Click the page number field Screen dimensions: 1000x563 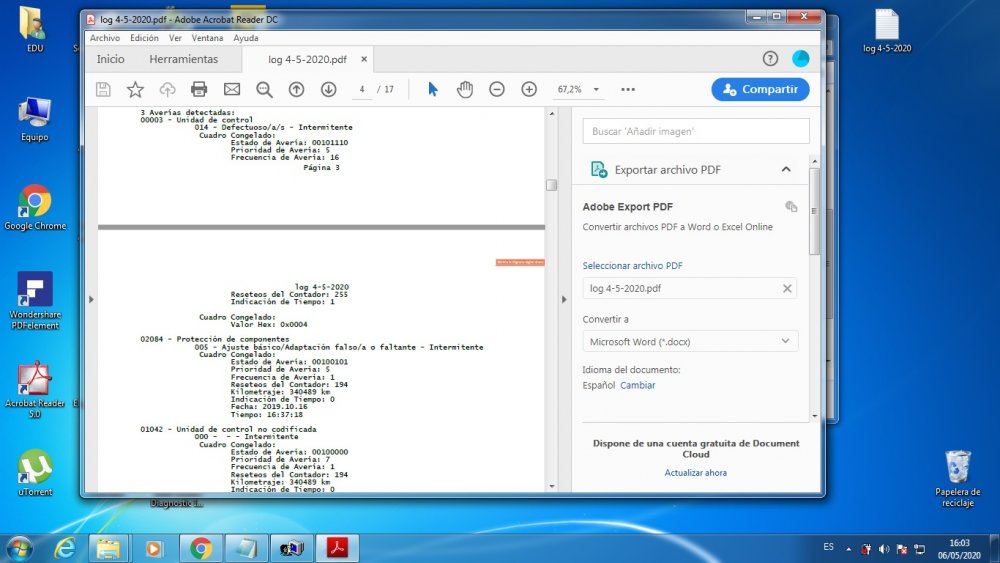[x=362, y=89]
